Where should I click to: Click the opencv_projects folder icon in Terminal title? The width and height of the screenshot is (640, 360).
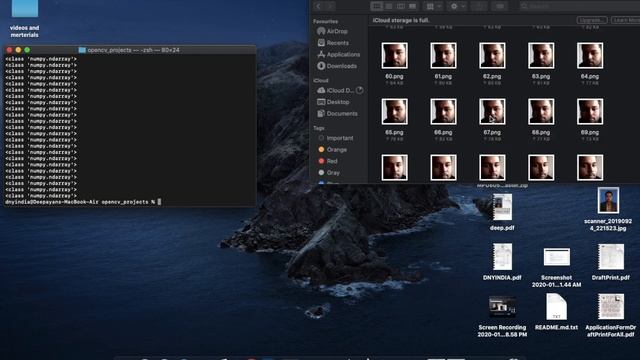pos(82,50)
